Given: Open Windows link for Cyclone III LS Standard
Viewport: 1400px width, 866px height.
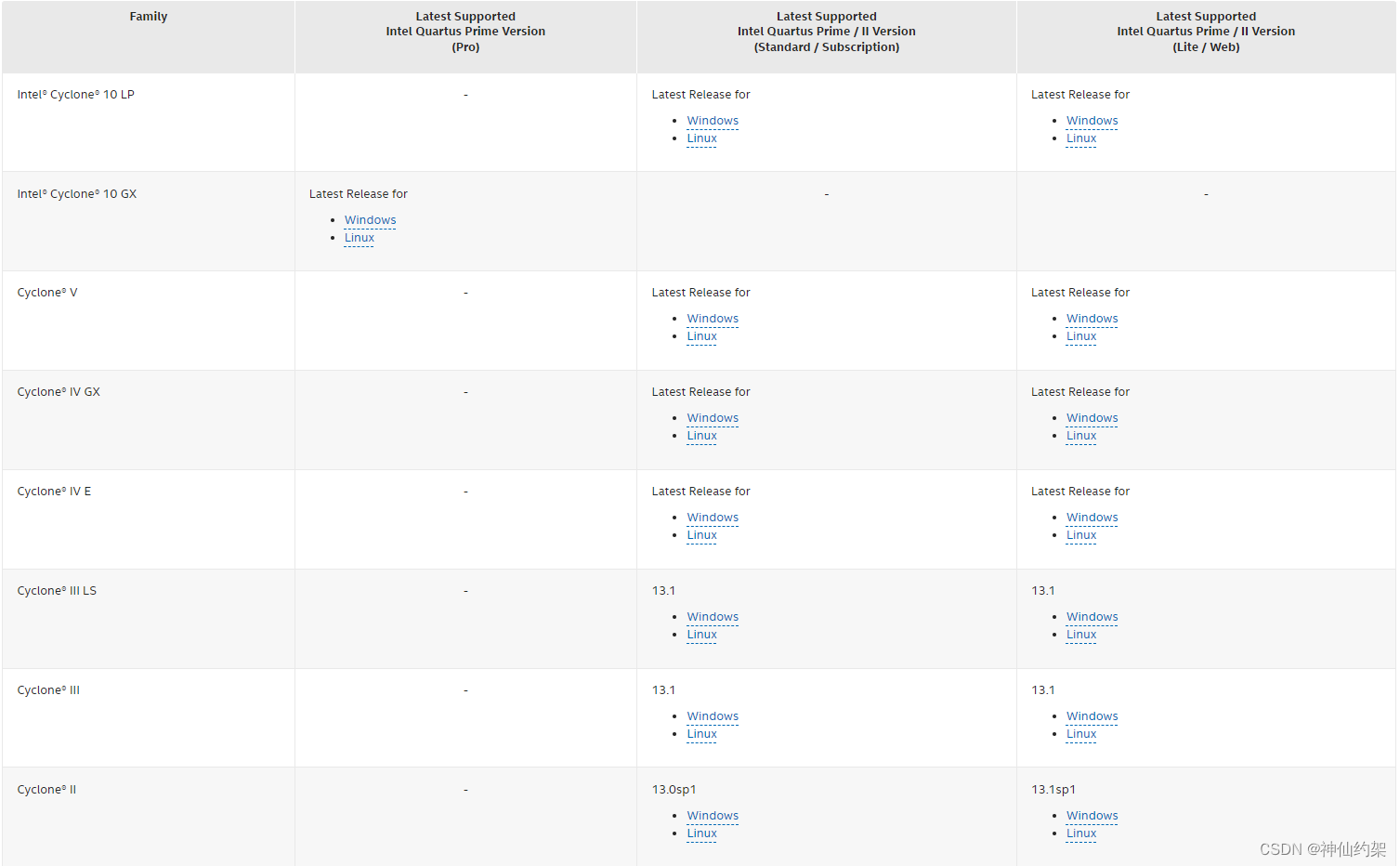Looking at the screenshot, I should click(713, 617).
